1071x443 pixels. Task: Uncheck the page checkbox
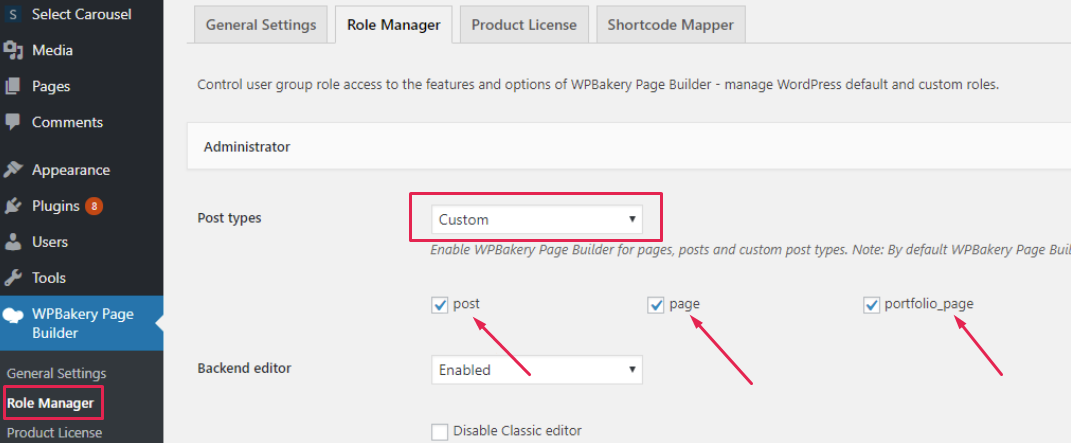pyautogui.click(x=656, y=305)
